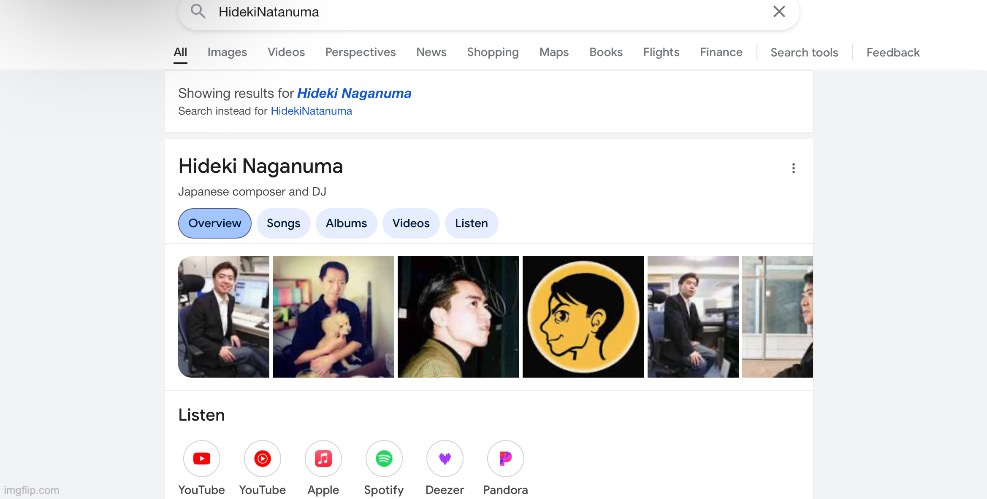Open the Pandora listen icon

click(505, 459)
